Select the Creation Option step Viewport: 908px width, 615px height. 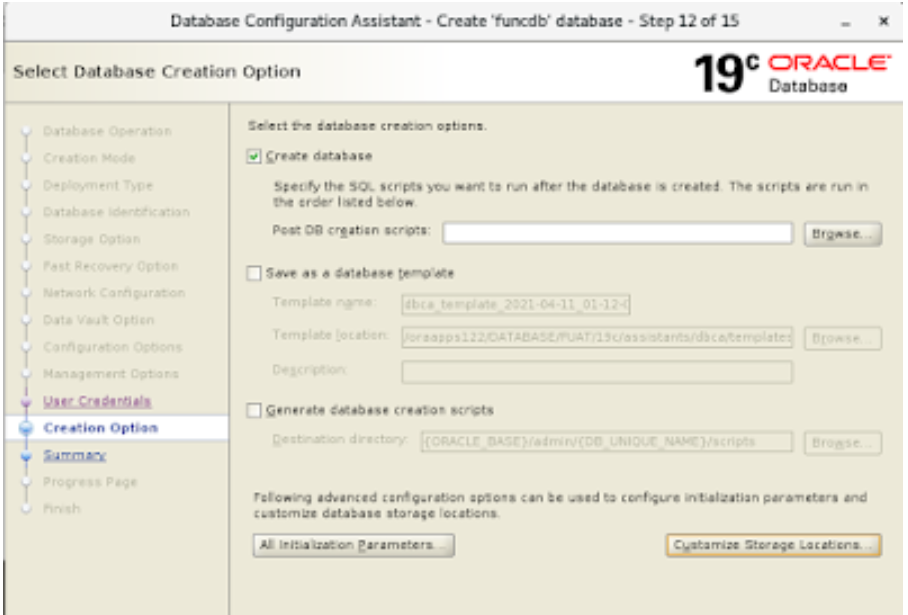(x=101, y=428)
